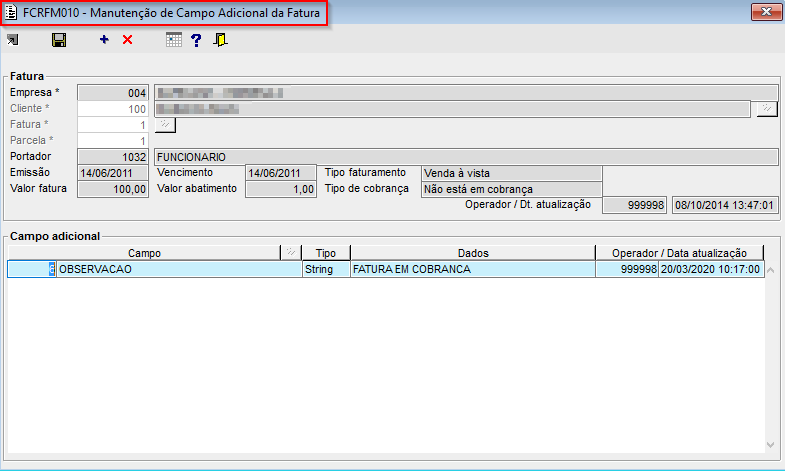Click the Operador field 999998 in Fatura
Image resolution: width=785 pixels, height=471 pixels.
634,205
